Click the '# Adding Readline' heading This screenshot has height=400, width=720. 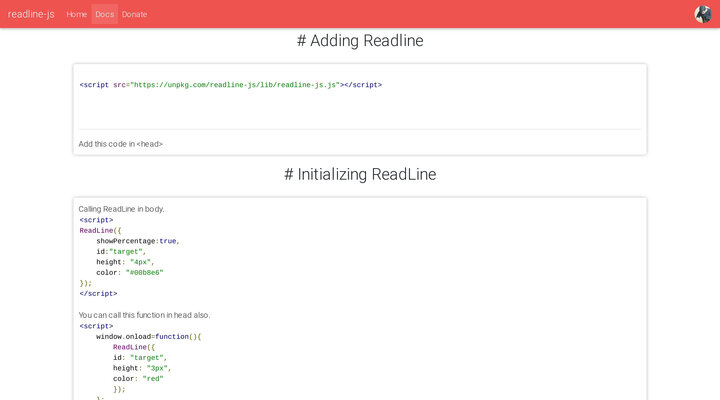(360, 40)
